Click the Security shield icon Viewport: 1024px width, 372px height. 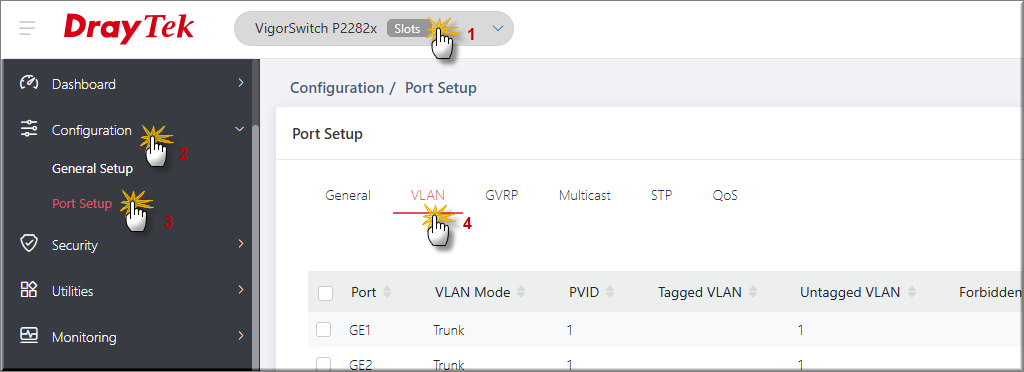tap(29, 244)
